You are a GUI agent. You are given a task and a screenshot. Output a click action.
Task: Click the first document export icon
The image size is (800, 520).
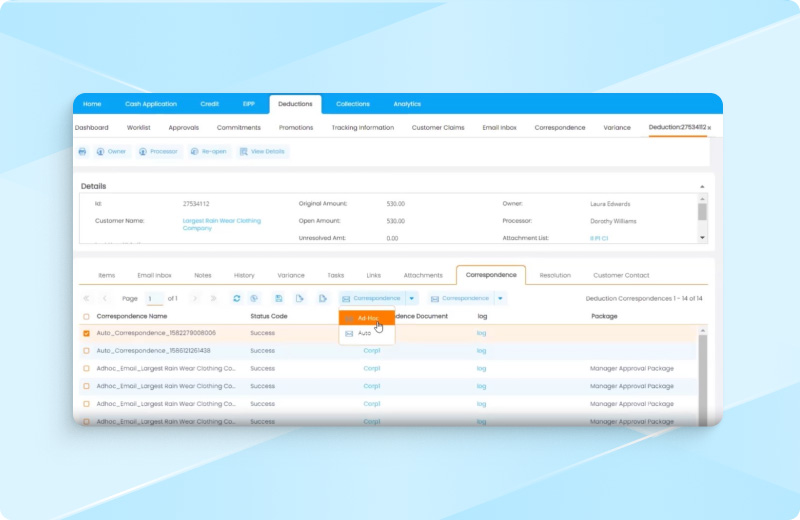click(x=299, y=299)
